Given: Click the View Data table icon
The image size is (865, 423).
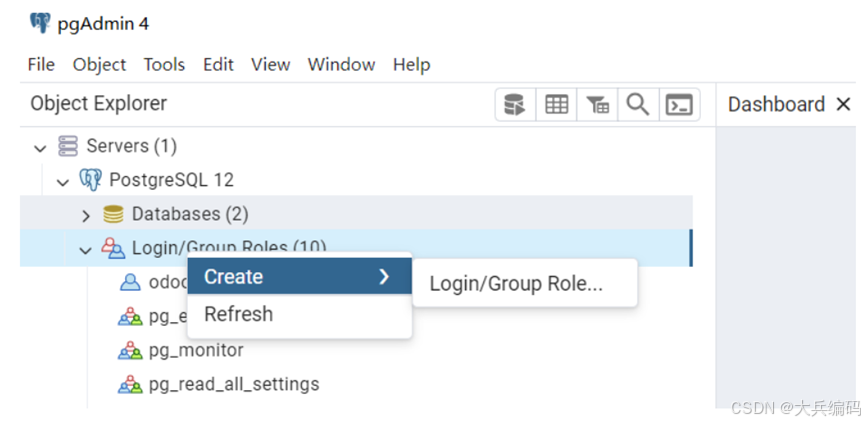Looking at the screenshot, I should [x=556, y=104].
